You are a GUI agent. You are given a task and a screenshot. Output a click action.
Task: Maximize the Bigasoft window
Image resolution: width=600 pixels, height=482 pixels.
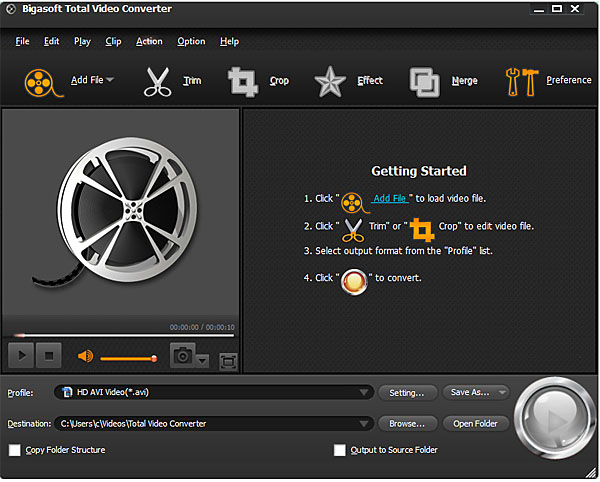[557, 9]
